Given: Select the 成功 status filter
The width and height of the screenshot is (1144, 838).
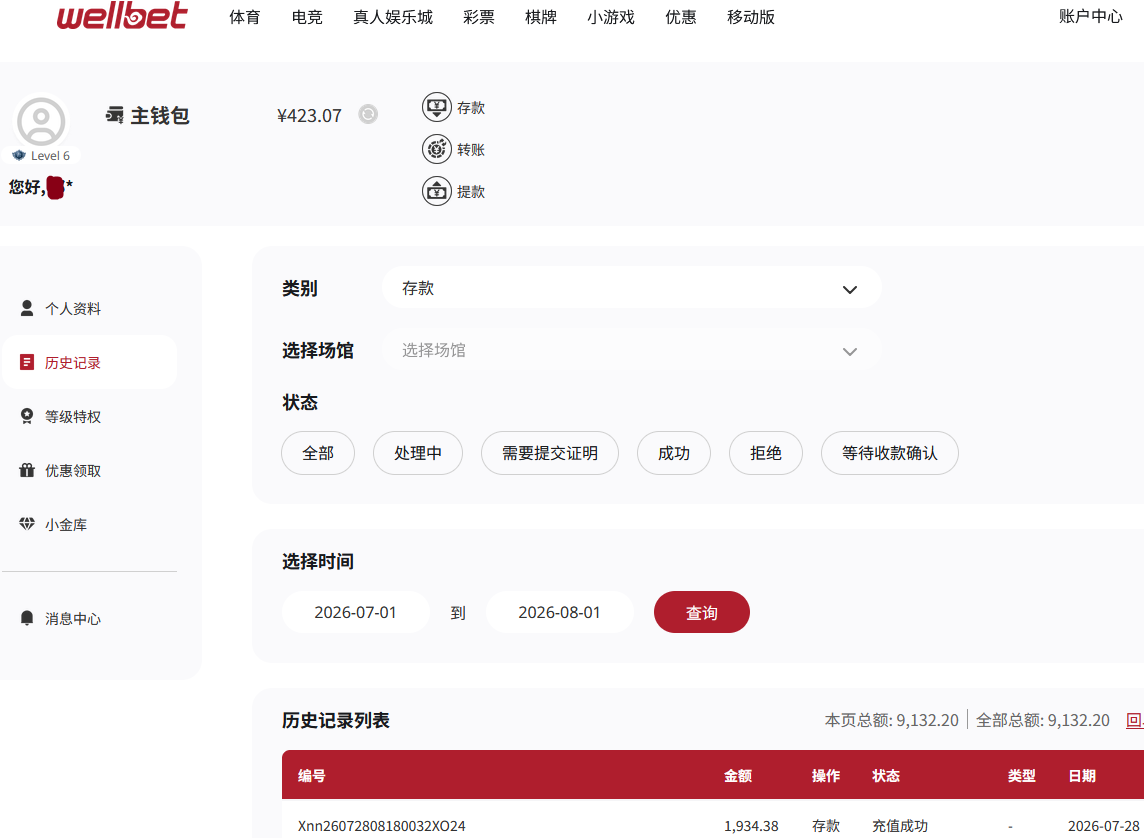Looking at the screenshot, I should [x=674, y=453].
